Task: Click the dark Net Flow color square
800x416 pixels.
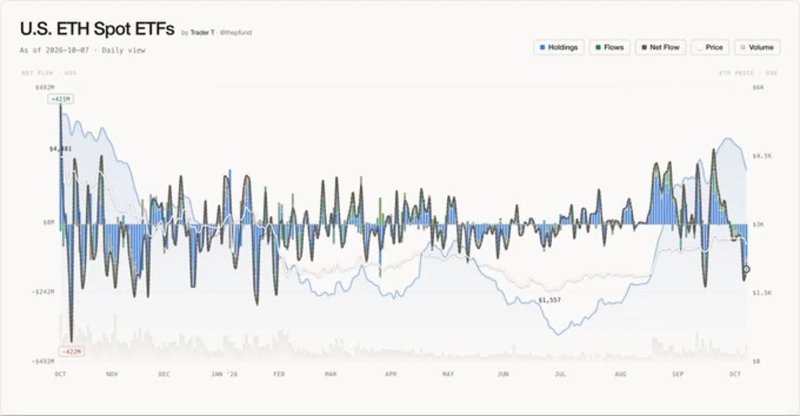Action: click(x=644, y=47)
